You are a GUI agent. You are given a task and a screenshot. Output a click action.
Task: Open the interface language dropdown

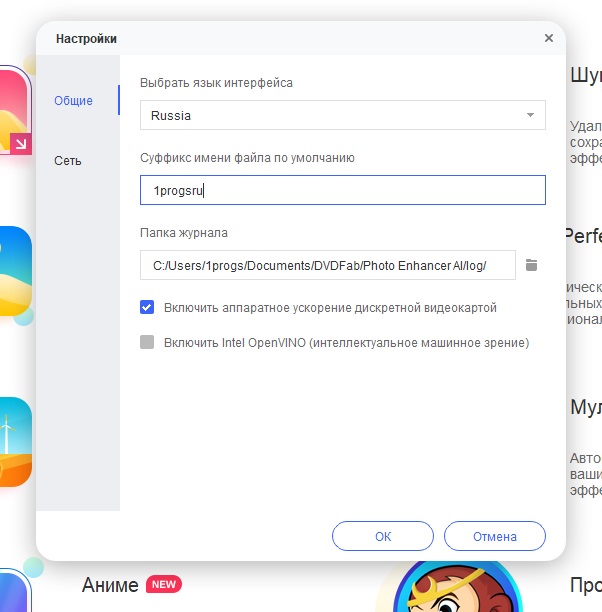click(342, 115)
